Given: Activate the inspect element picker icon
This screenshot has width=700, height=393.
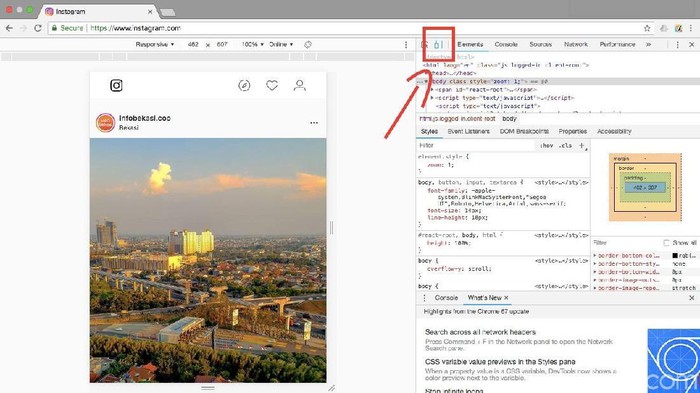Looking at the screenshot, I should pos(425,44).
